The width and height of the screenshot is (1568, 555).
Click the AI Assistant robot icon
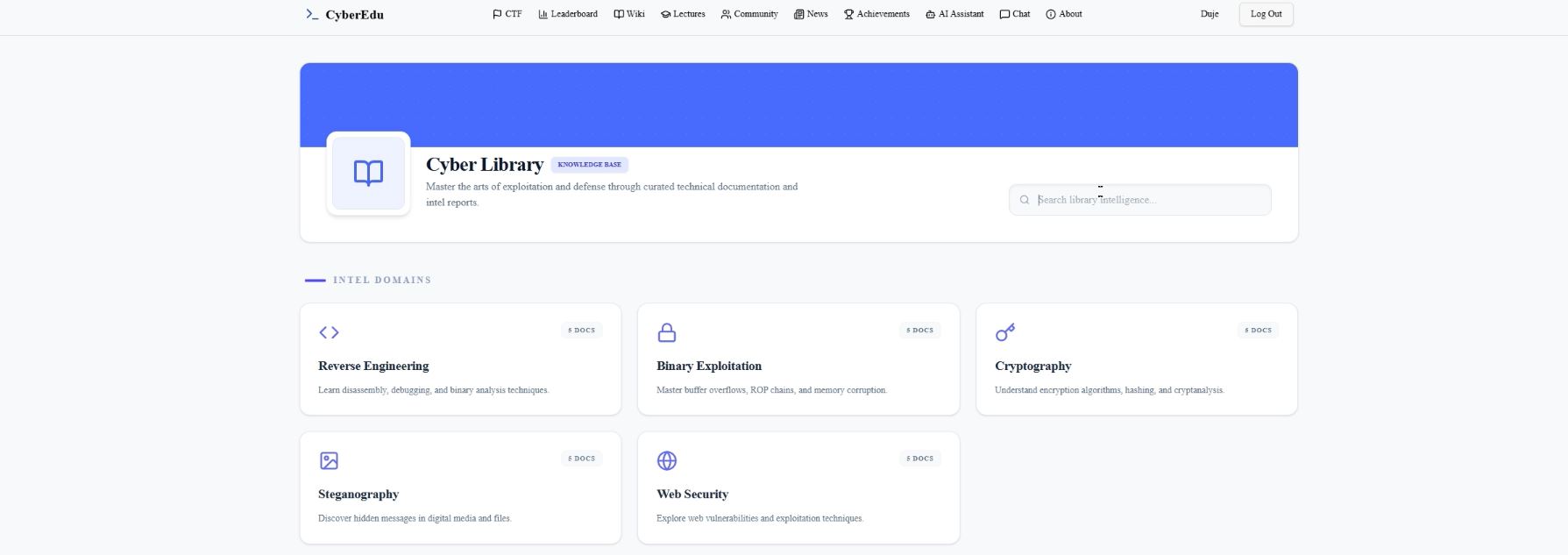point(930,14)
